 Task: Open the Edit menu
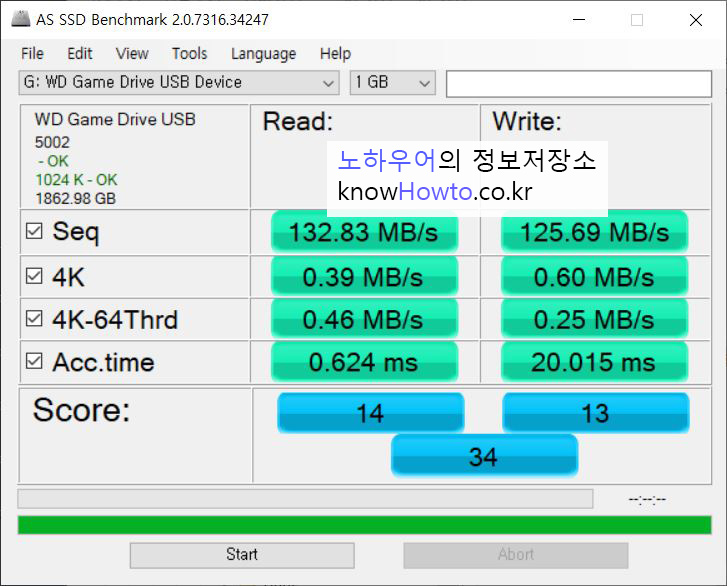pyautogui.click(x=80, y=54)
